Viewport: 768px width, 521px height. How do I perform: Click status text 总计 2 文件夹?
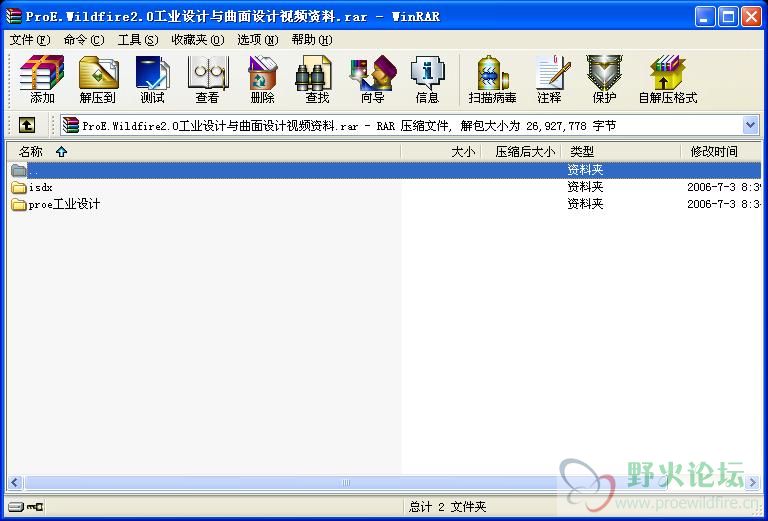click(x=448, y=507)
